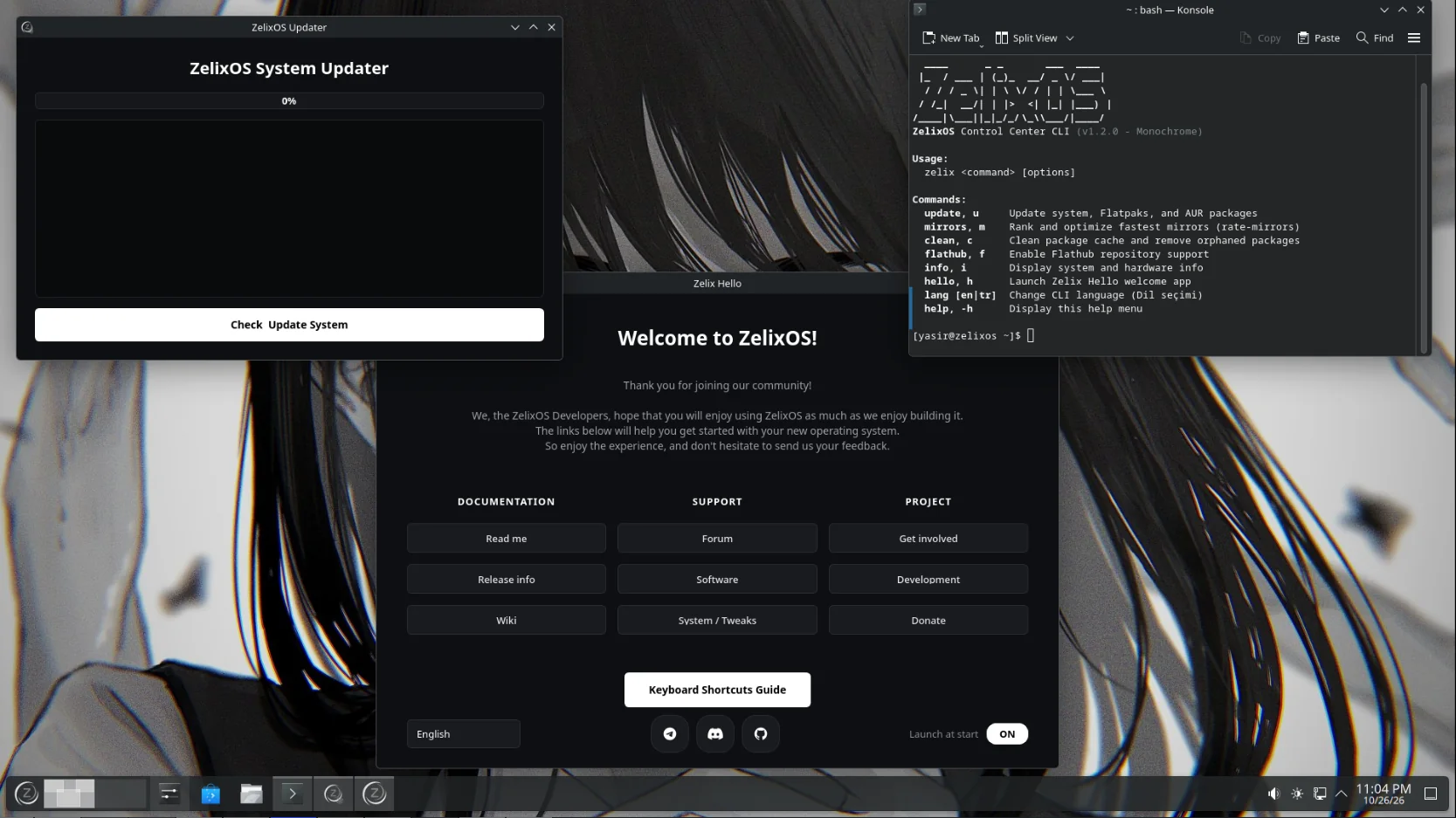Open brightness settings in system tray

point(1297,794)
